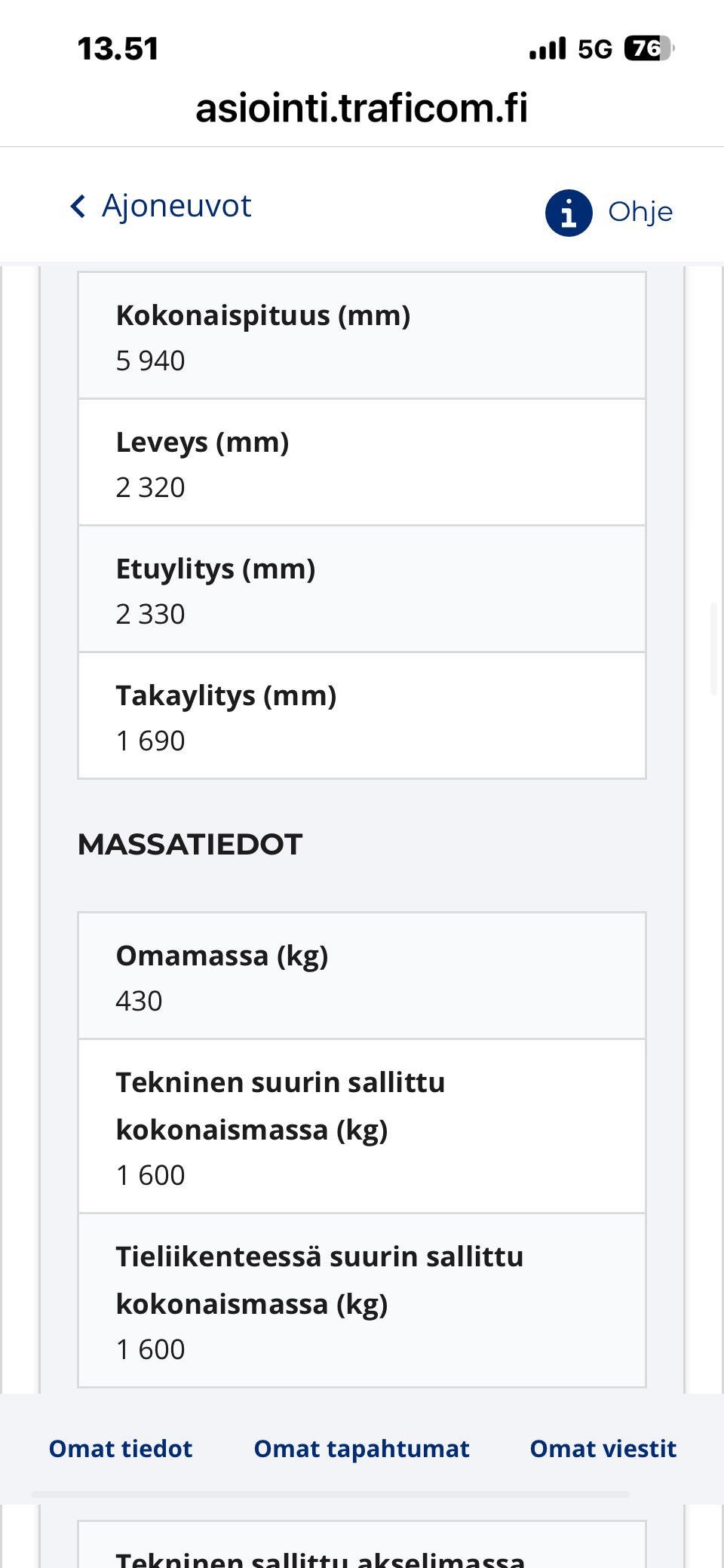Tap the 13.51 clock in status bar
Image resolution: width=724 pixels, height=1568 pixels.
118,50
